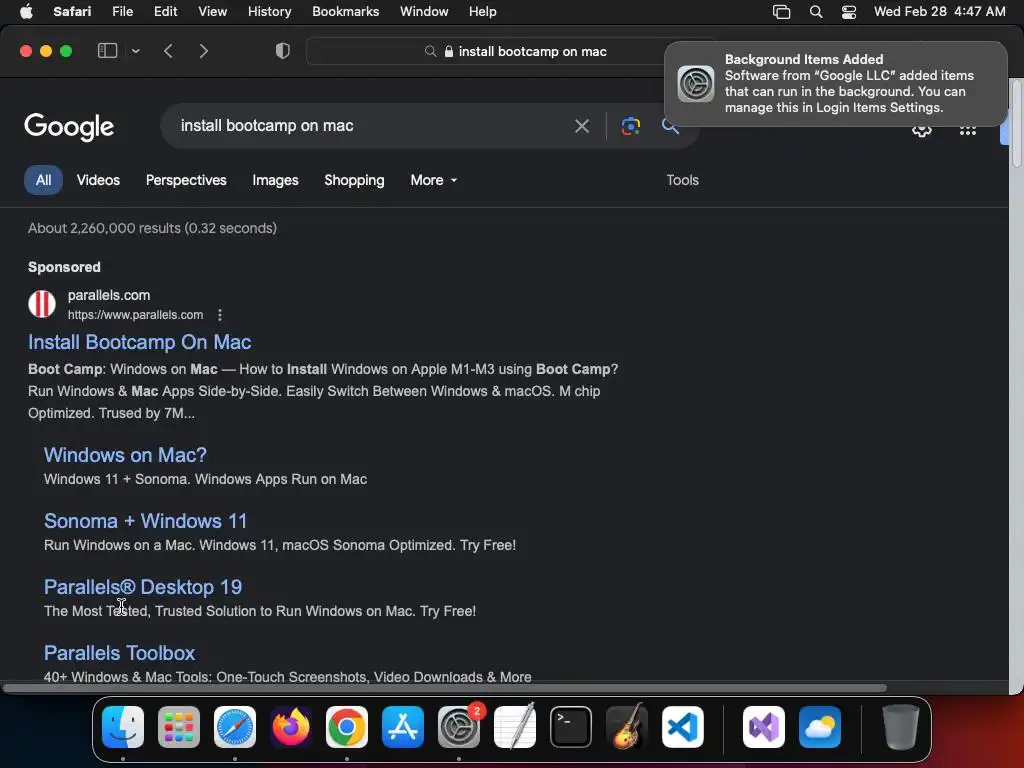1024x768 pixels.
Task: Open Parallels Desktop 19 link
Action: click(x=143, y=587)
